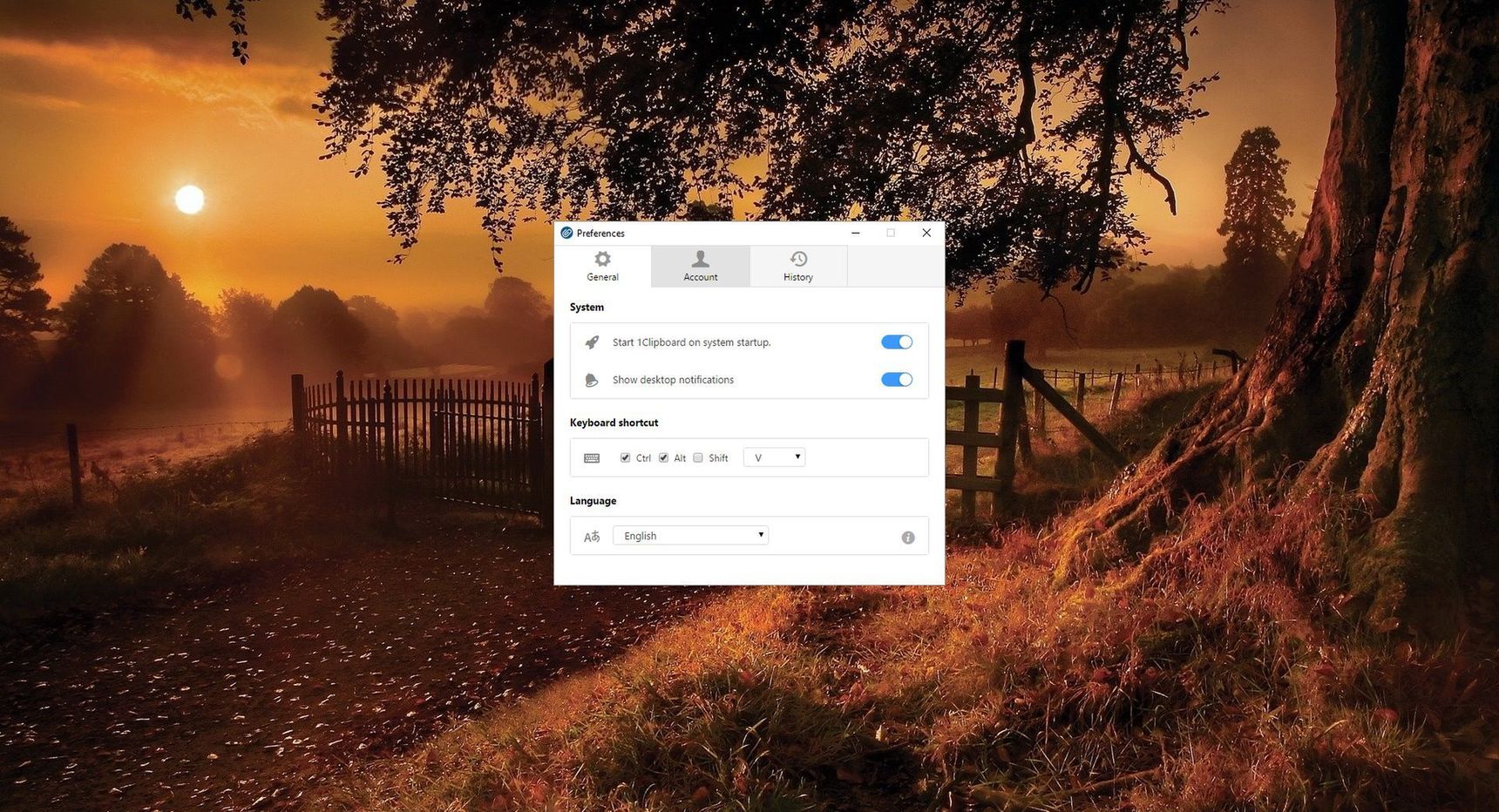Uncheck the Ctrl modifier checkbox
1499x812 pixels.
[625, 457]
